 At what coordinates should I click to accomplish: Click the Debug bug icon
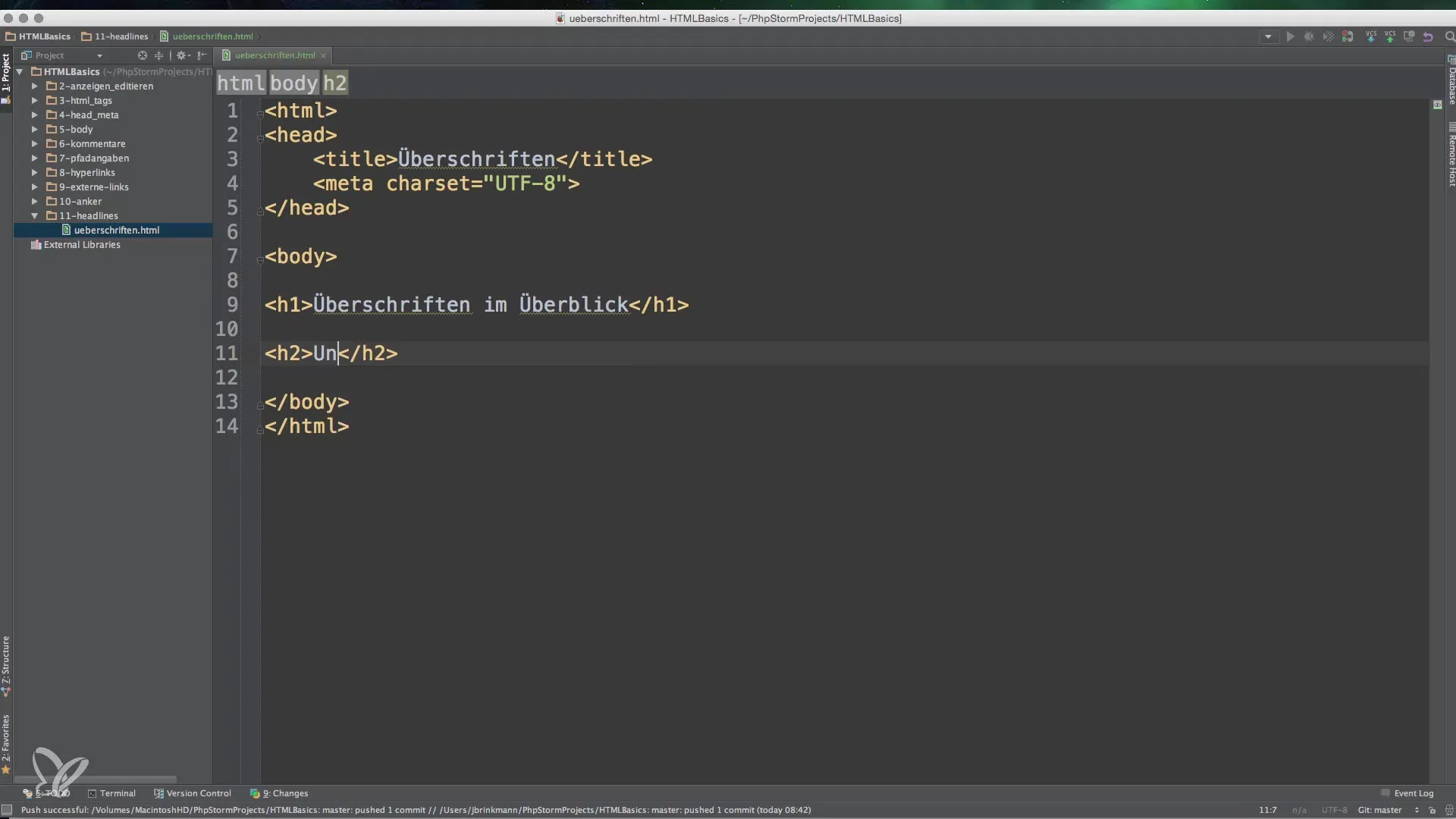(1309, 36)
